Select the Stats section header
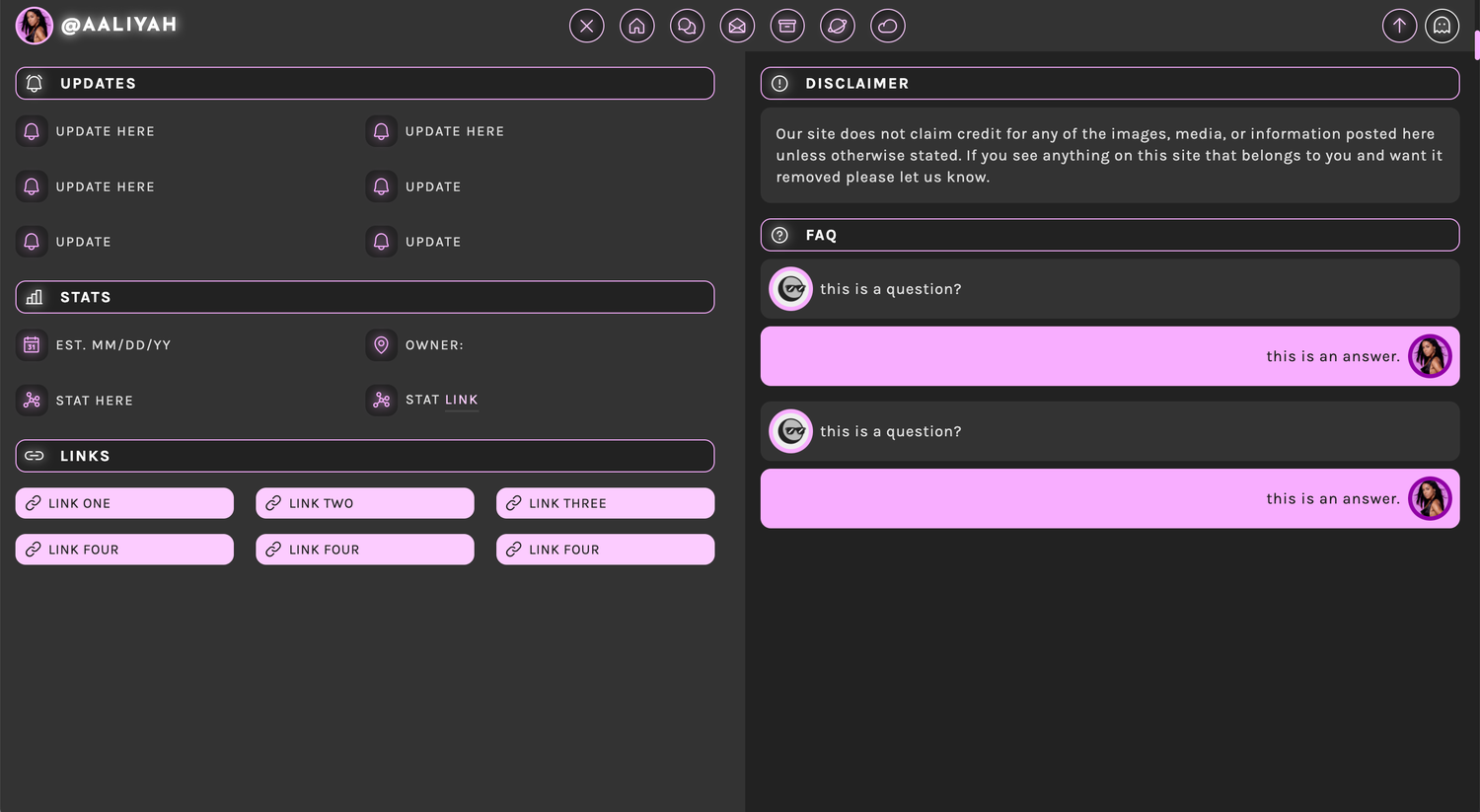The width and height of the screenshot is (1480, 812). (364, 297)
